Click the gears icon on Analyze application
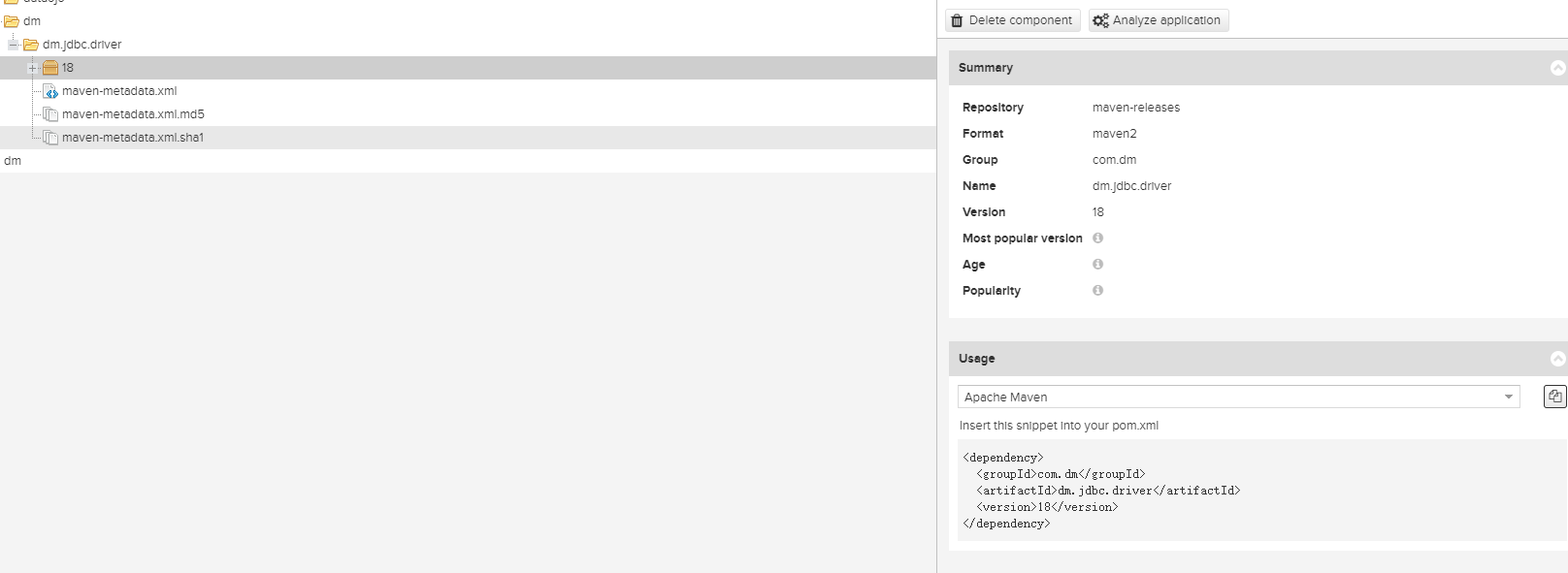The height and width of the screenshot is (573, 1568). pos(1100,20)
